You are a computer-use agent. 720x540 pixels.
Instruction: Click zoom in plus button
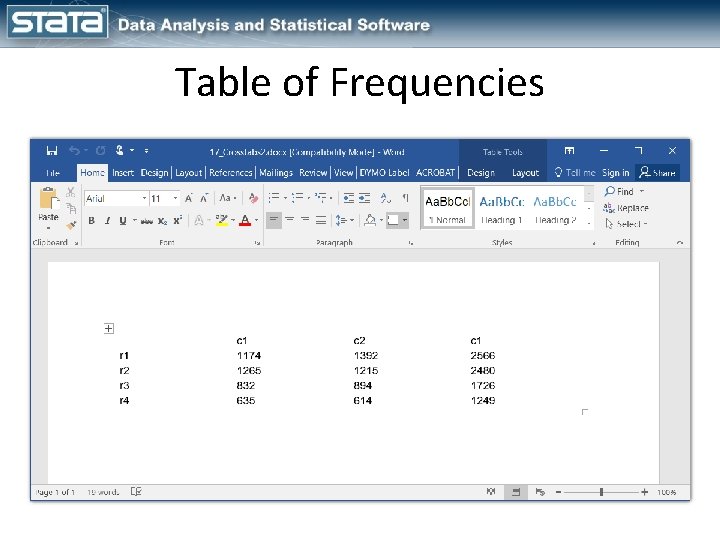[x=645, y=492]
